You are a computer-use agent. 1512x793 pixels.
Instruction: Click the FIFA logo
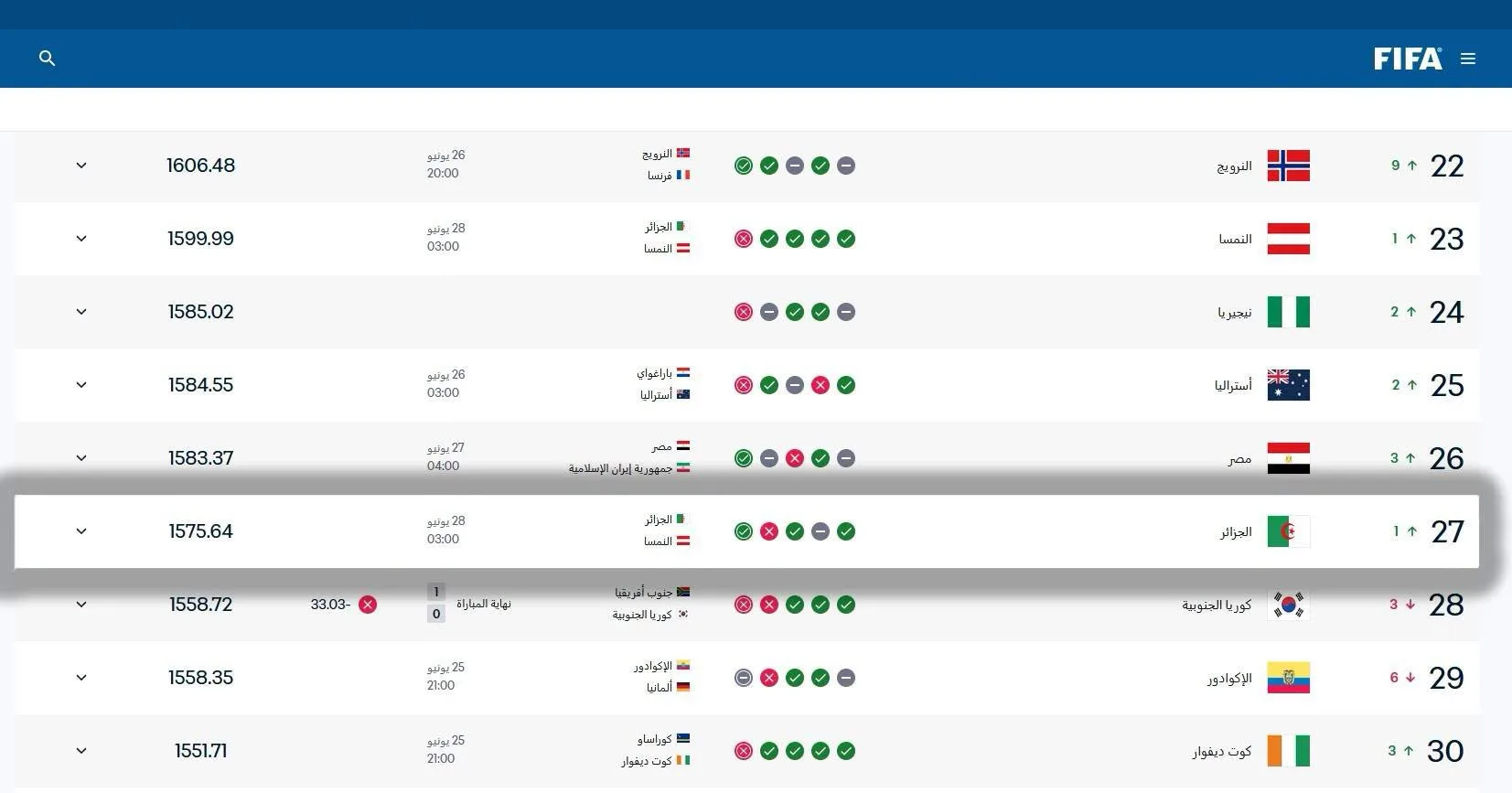[x=1408, y=59]
